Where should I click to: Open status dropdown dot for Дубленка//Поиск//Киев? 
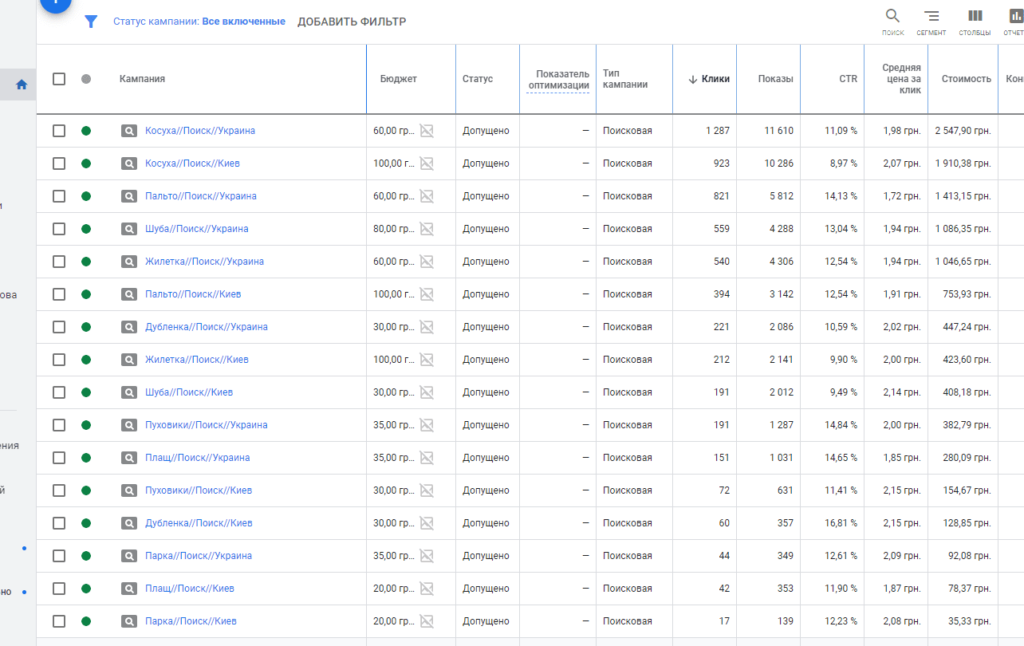coord(86,523)
